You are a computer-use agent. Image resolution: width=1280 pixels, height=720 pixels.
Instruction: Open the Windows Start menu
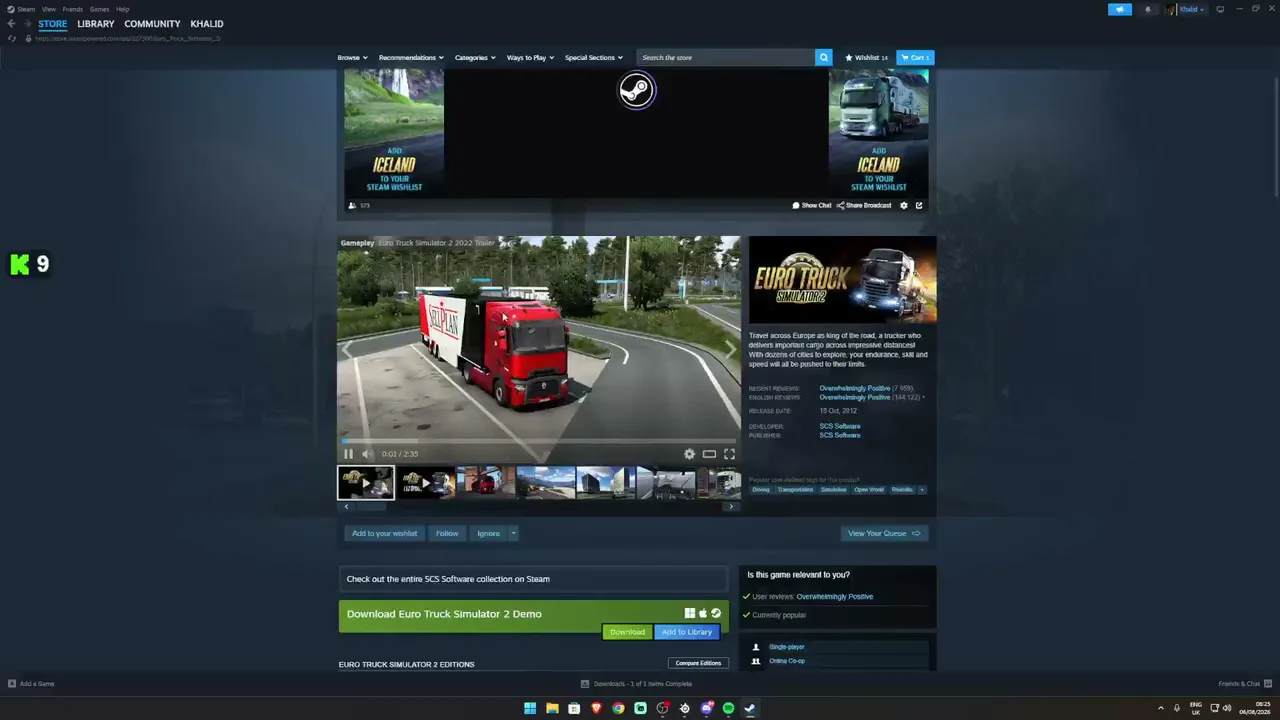(x=530, y=708)
